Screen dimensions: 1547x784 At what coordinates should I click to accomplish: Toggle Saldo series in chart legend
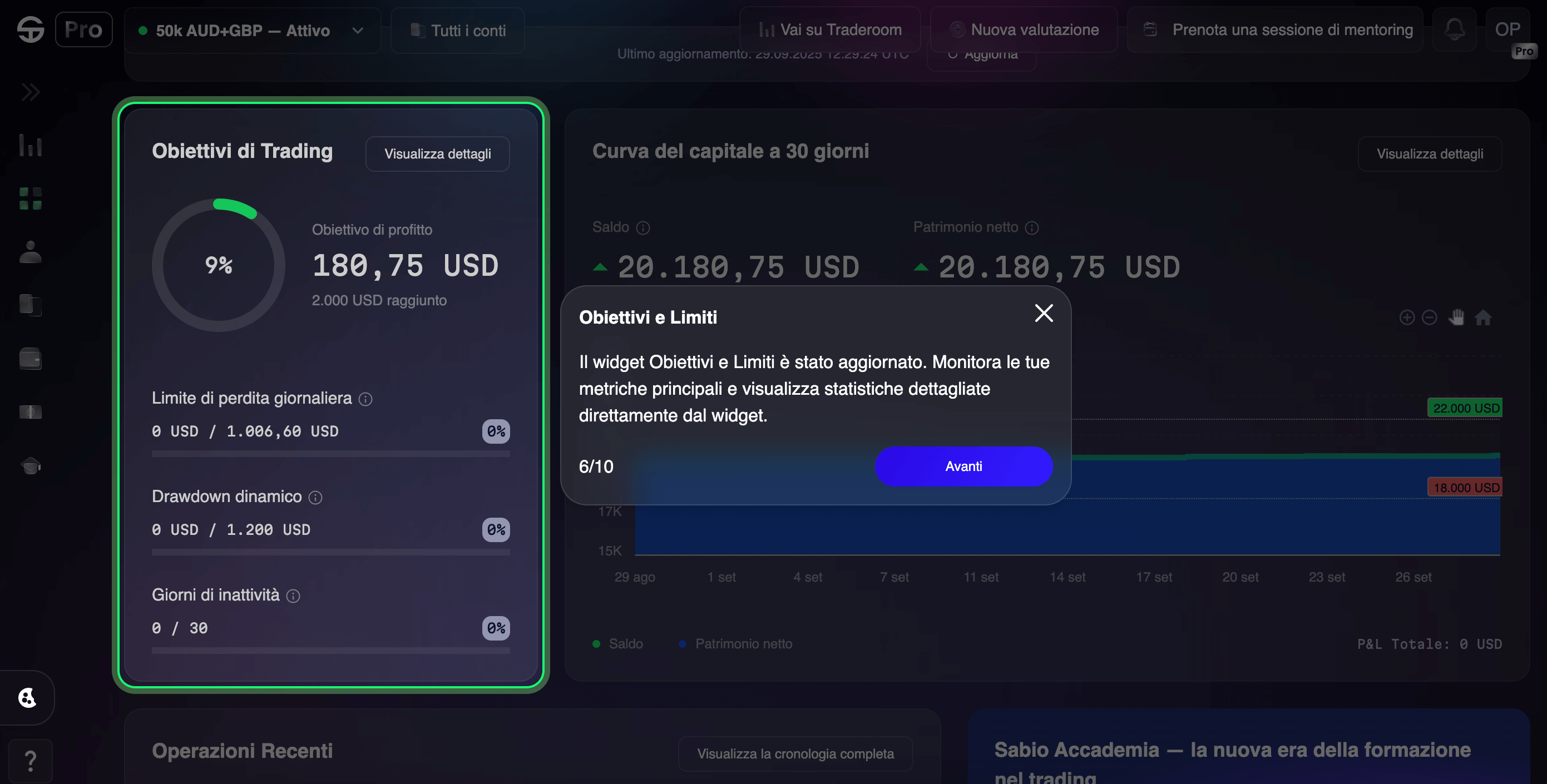pos(617,643)
